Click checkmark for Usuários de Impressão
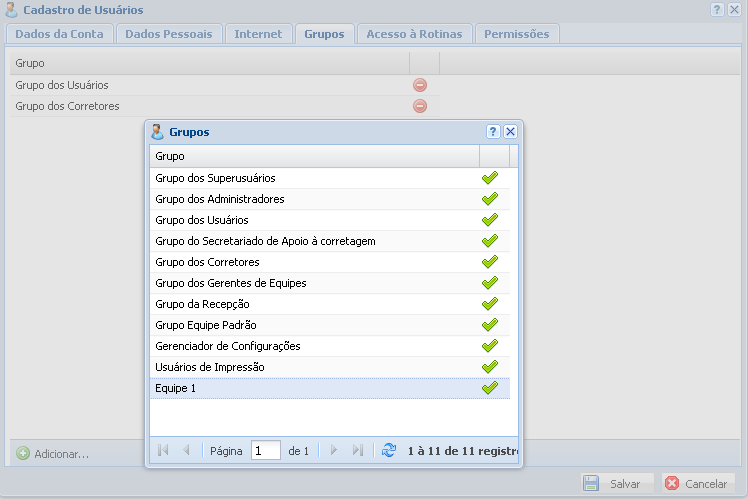Image resolution: width=748 pixels, height=499 pixels. point(490,367)
